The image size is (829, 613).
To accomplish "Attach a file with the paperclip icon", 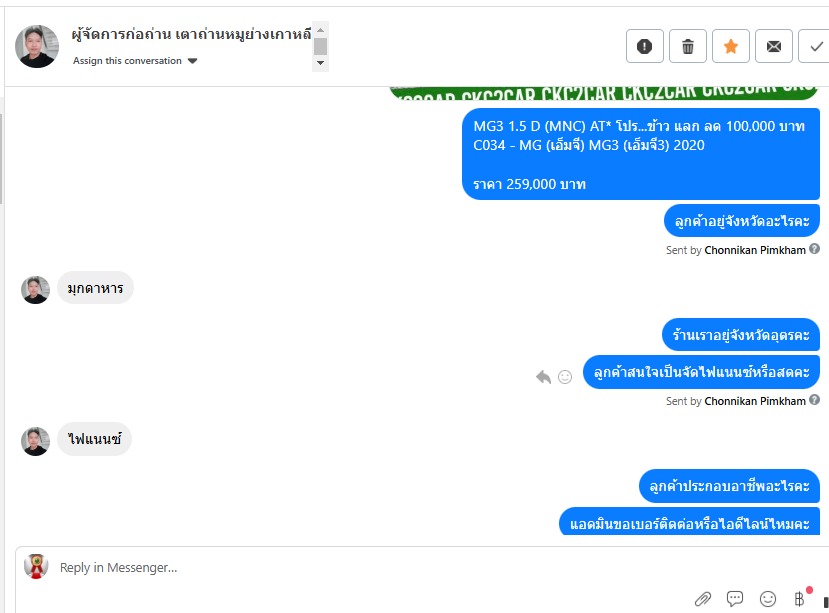I will click(703, 599).
